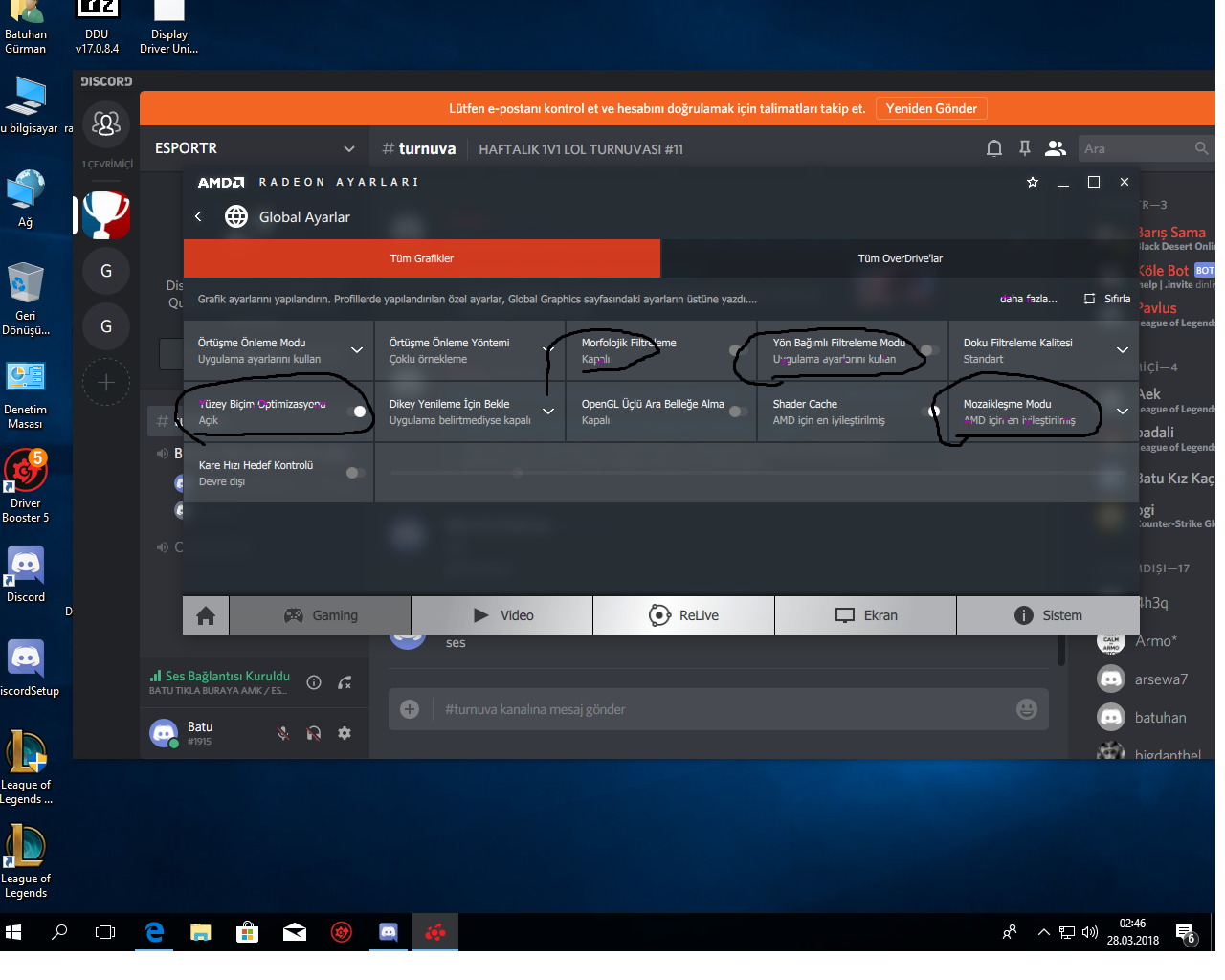
Task: Open Sistem tab in Radeon
Action: [1048, 615]
